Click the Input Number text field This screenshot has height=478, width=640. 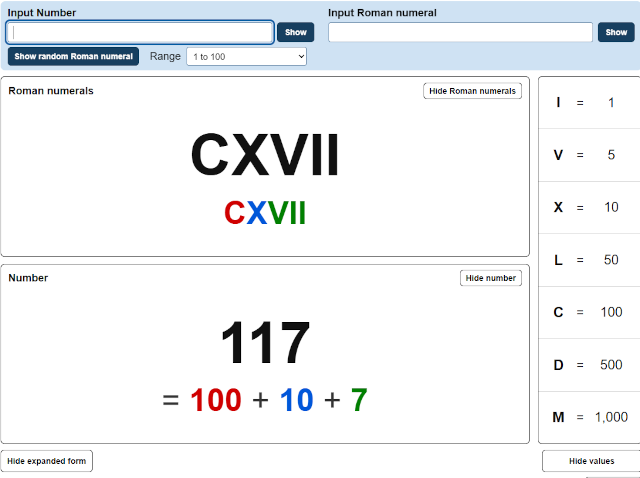pyautogui.click(x=140, y=32)
